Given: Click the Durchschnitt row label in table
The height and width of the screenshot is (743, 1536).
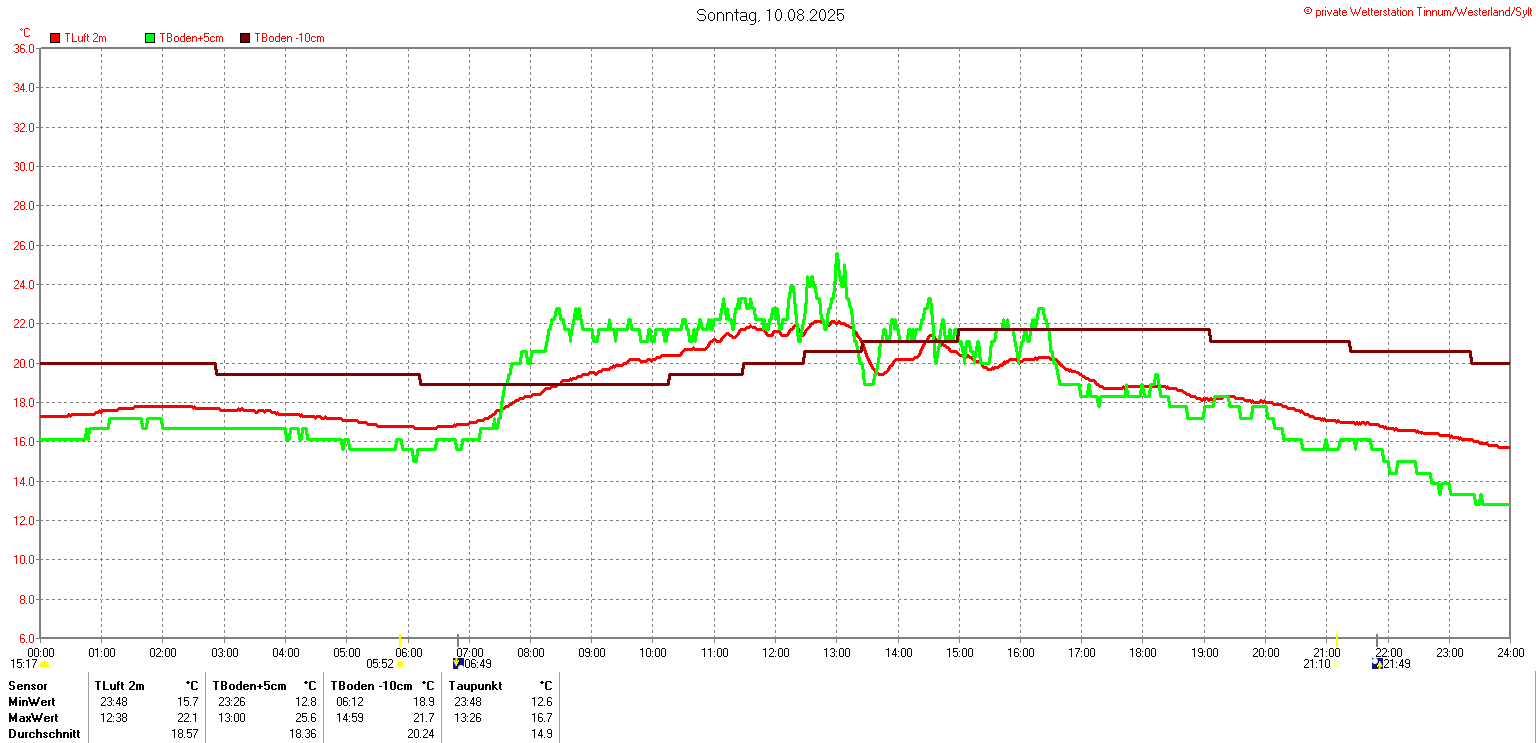Looking at the screenshot, I should [42, 734].
